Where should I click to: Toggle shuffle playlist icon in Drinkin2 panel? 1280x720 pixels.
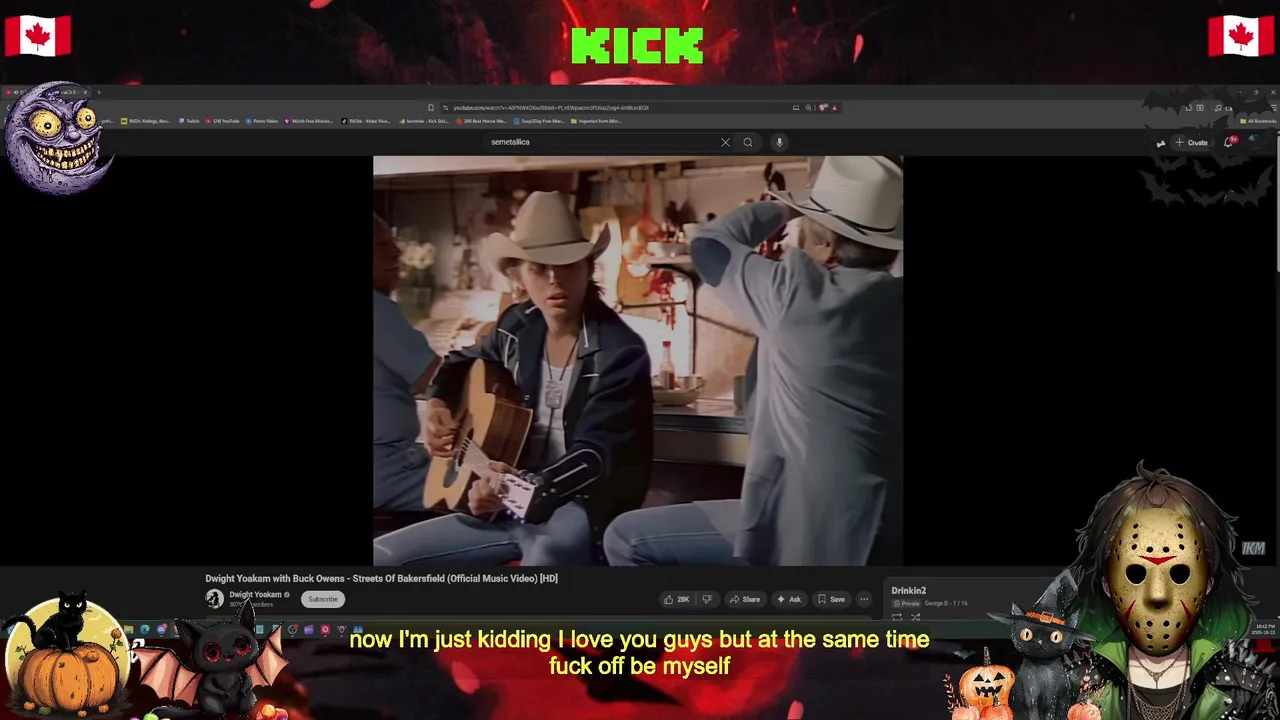pos(915,617)
